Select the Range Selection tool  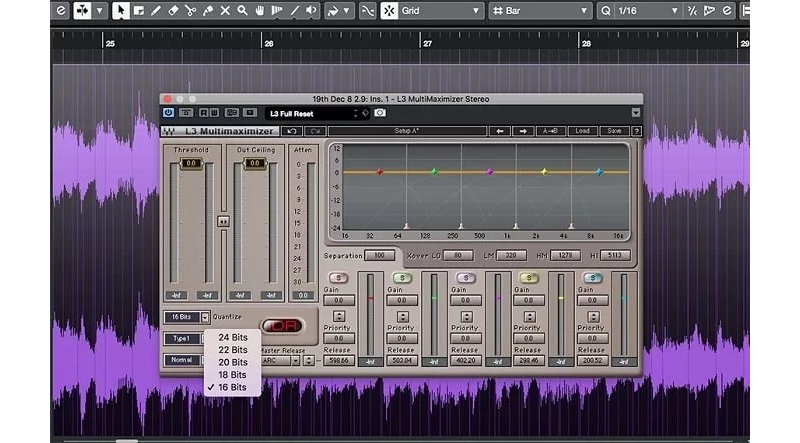coord(138,10)
